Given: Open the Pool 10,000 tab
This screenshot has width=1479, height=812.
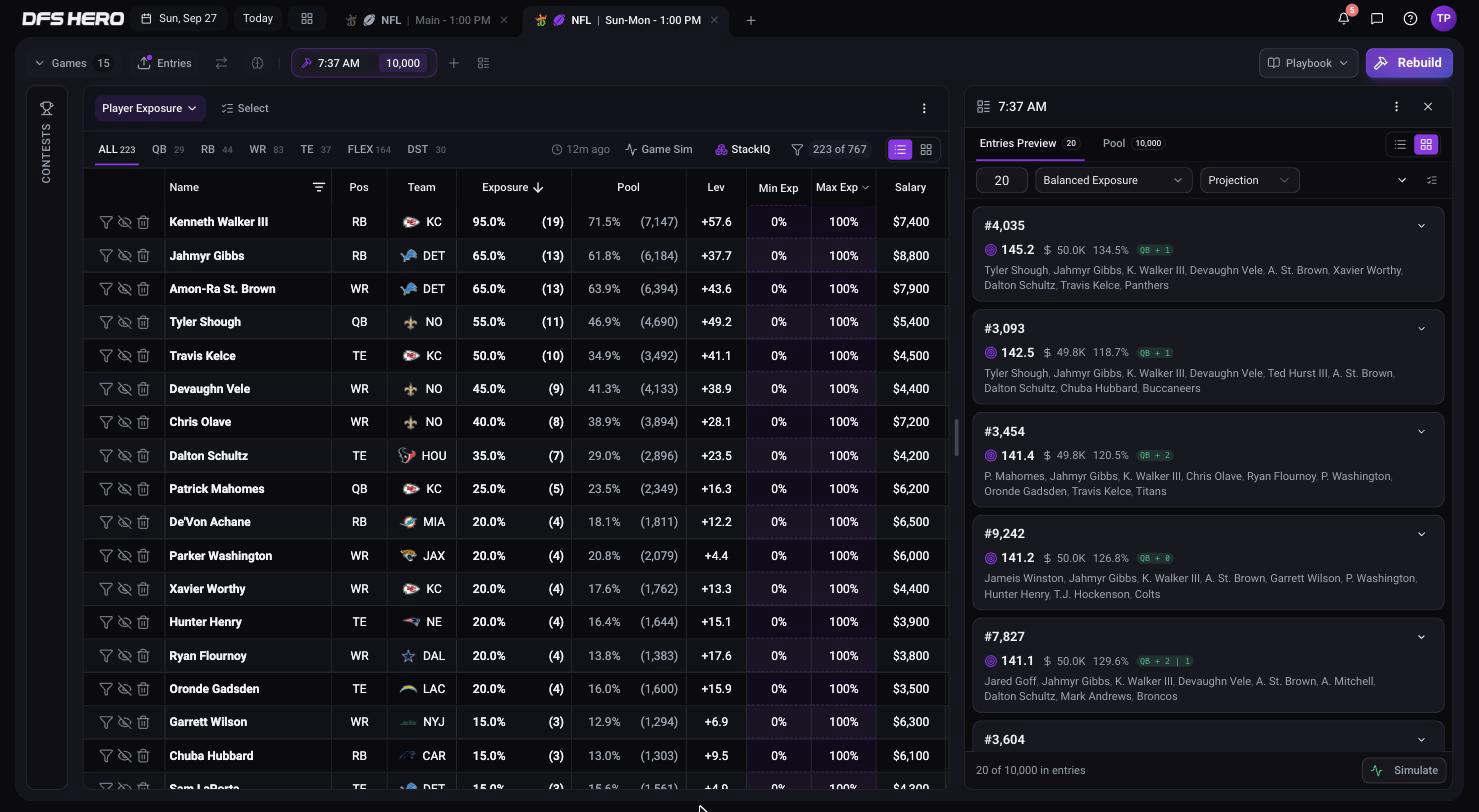Looking at the screenshot, I should point(1132,143).
